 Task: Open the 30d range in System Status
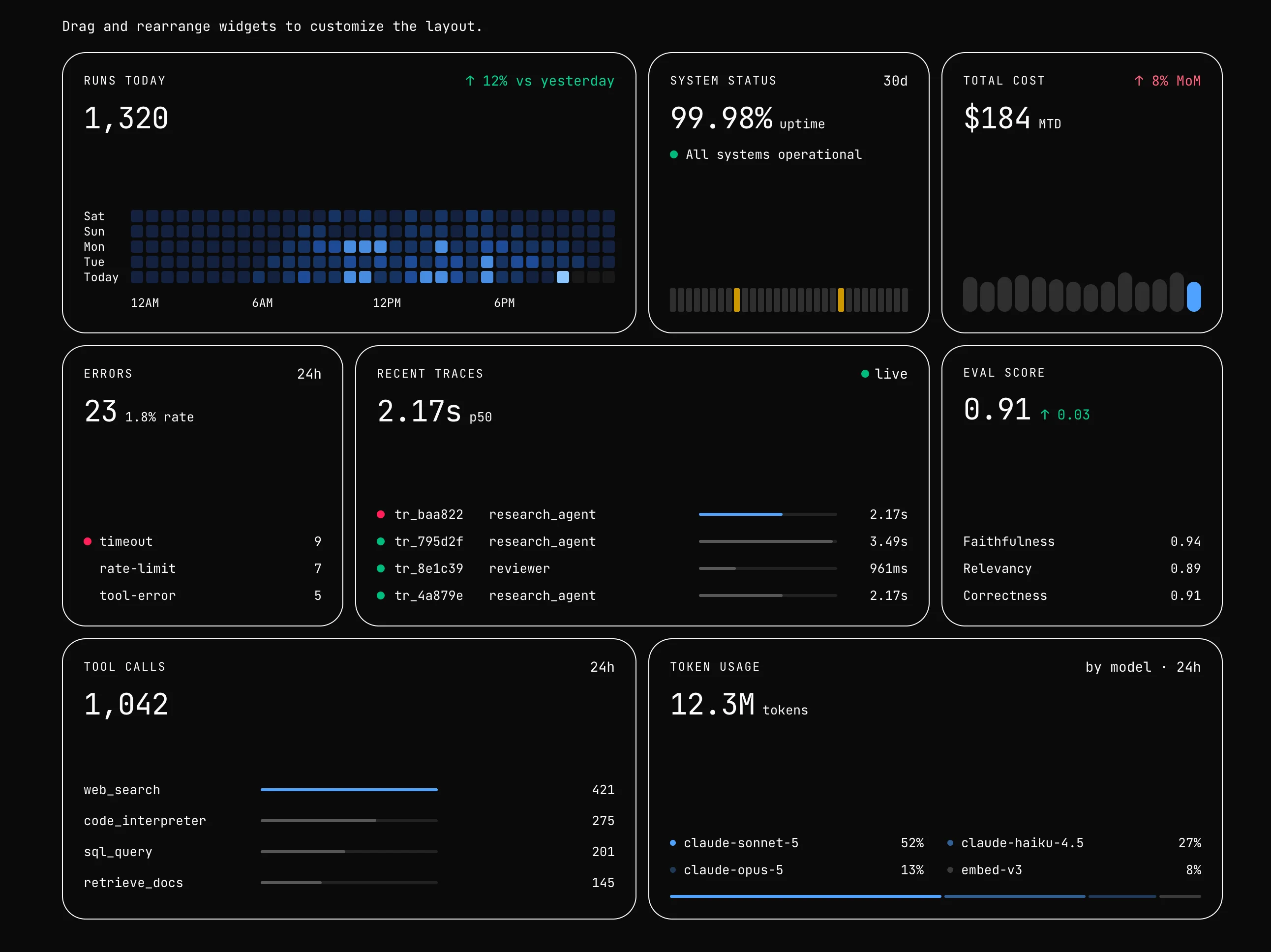tap(895, 81)
